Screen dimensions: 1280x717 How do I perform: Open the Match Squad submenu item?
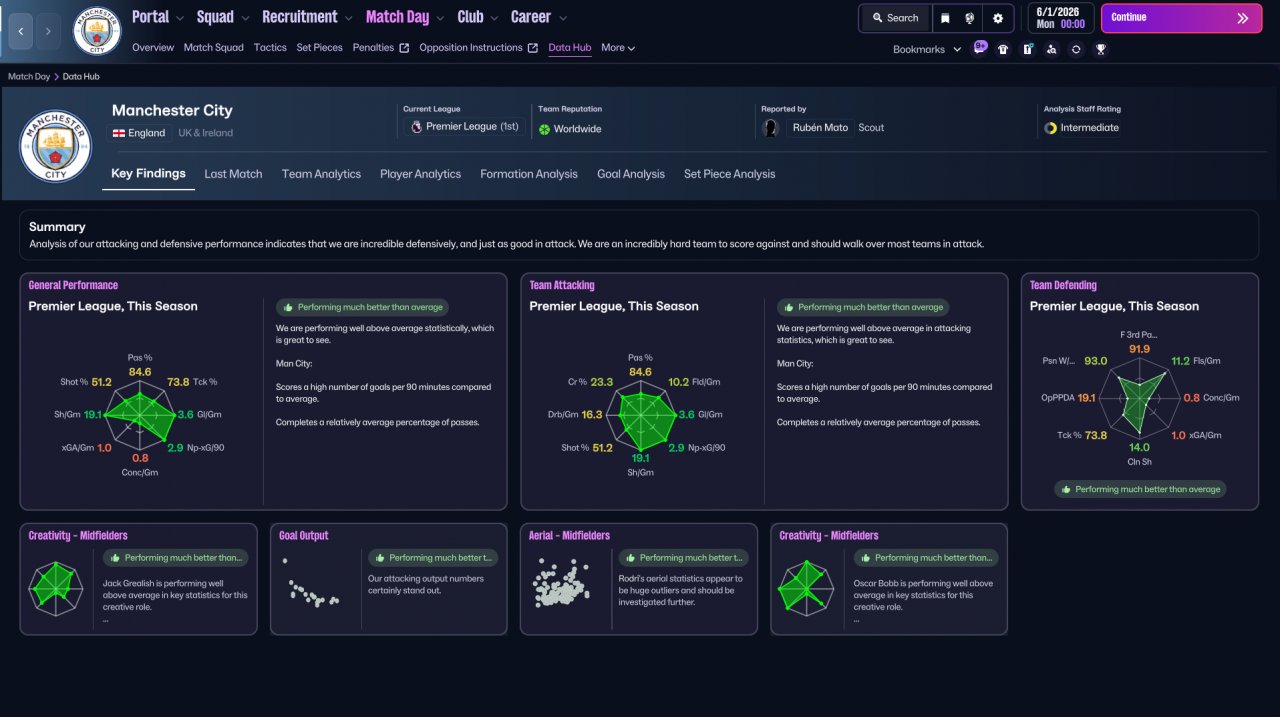click(x=214, y=48)
